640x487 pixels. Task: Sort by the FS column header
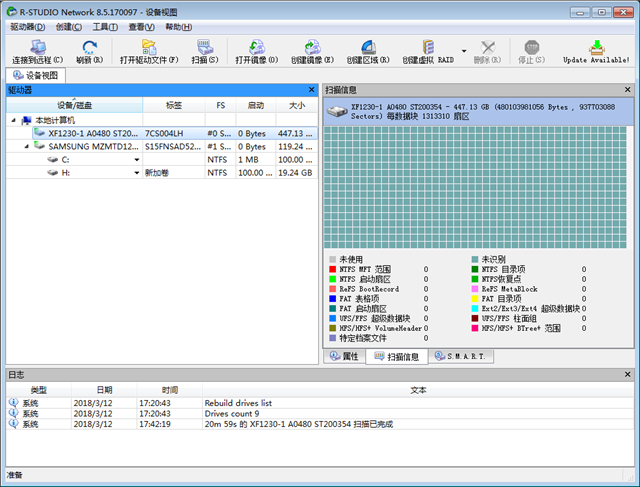(220, 105)
